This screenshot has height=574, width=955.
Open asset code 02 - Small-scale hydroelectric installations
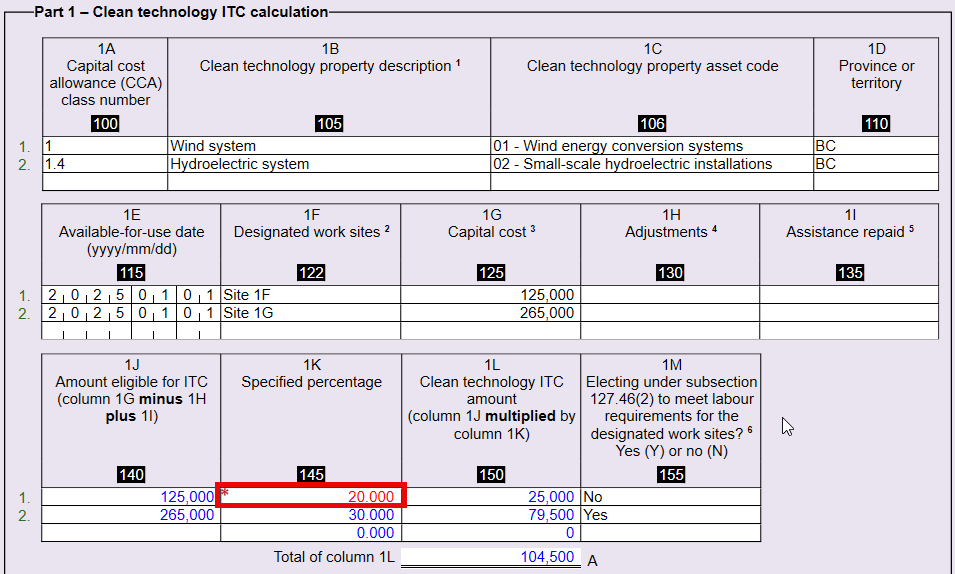click(652, 164)
